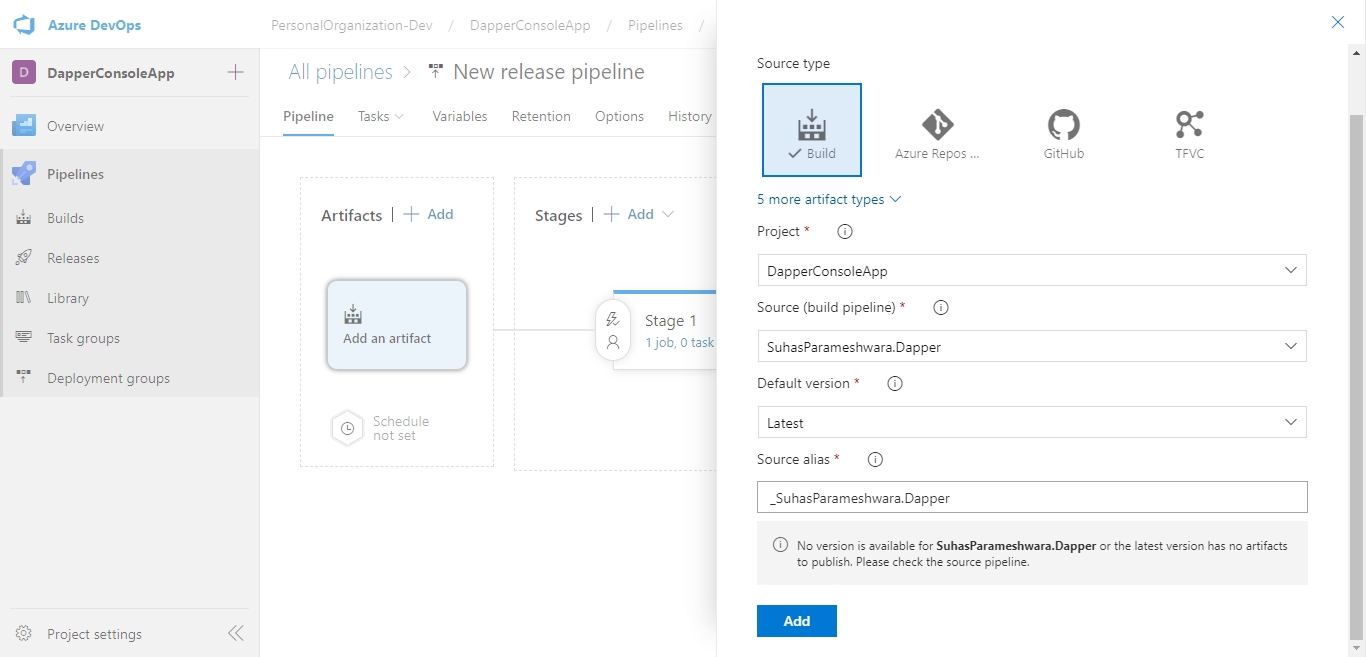Screen dimensions: 1366x657
Task: Open the 1 job, 0 task link
Action: pos(680,342)
